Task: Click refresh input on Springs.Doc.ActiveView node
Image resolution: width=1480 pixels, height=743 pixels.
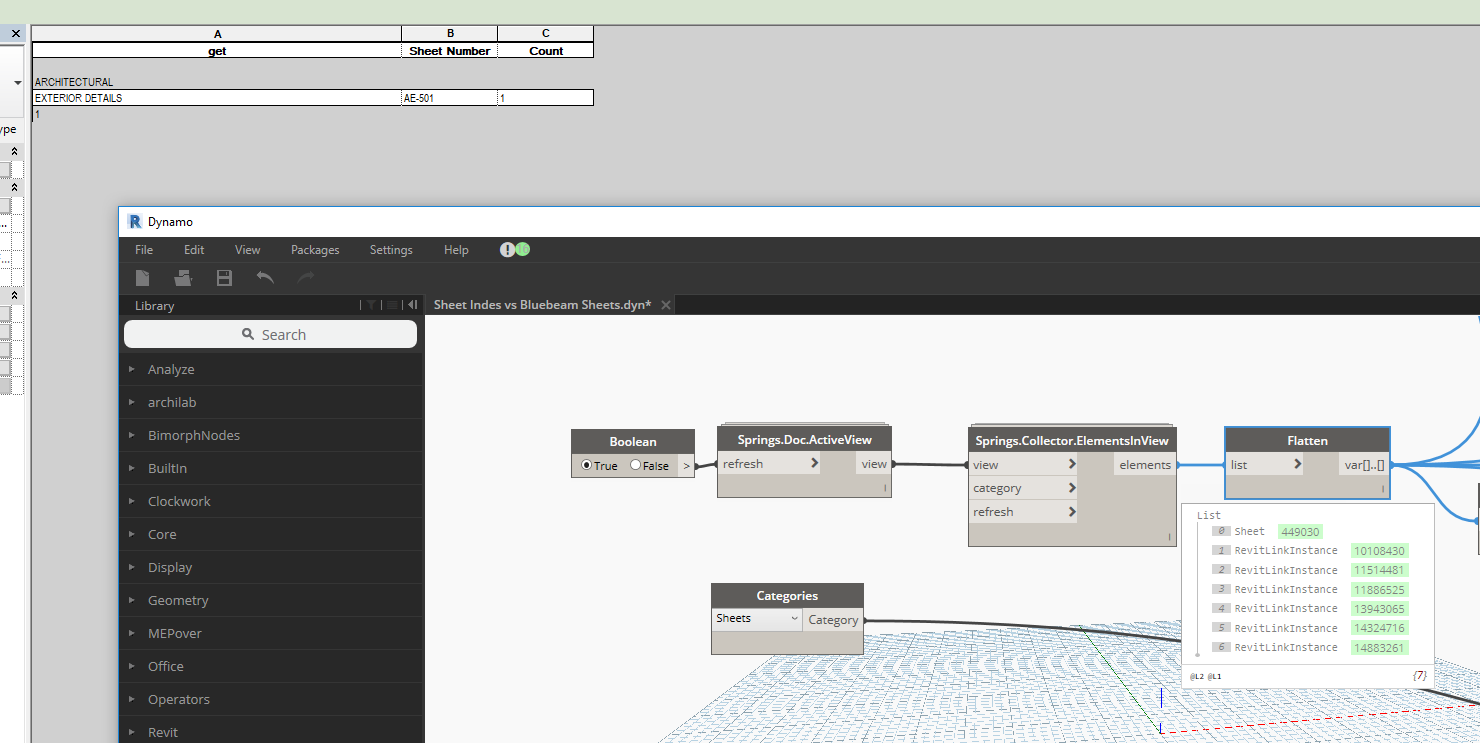Action: point(770,464)
